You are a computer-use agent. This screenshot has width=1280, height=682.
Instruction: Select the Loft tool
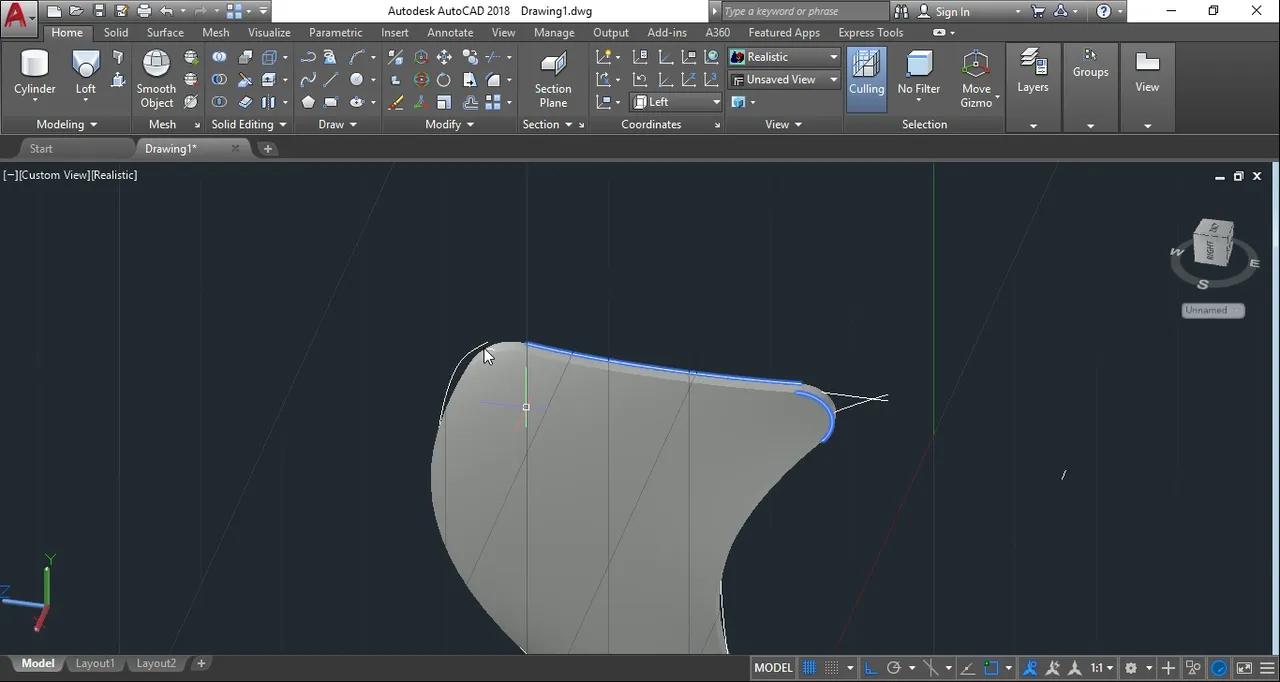coord(86,75)
